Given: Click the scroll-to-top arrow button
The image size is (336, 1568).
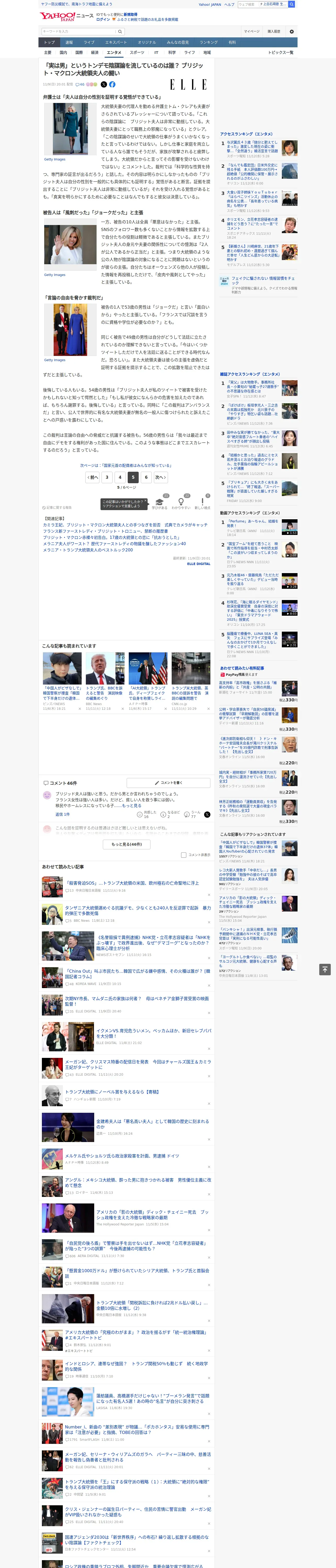Looking at the screenshot, I should pos(325,969).
